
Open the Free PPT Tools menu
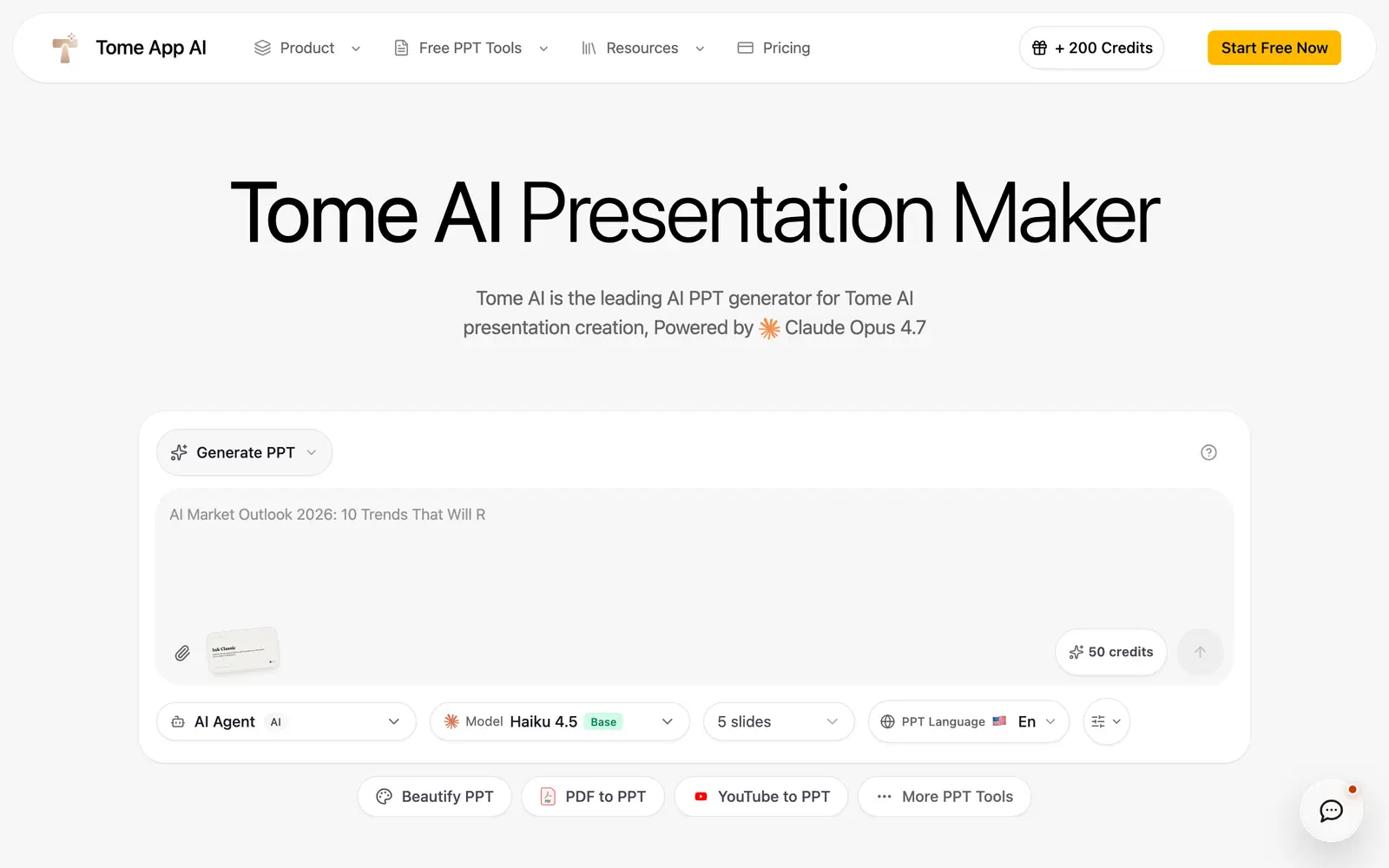[471, 48]
